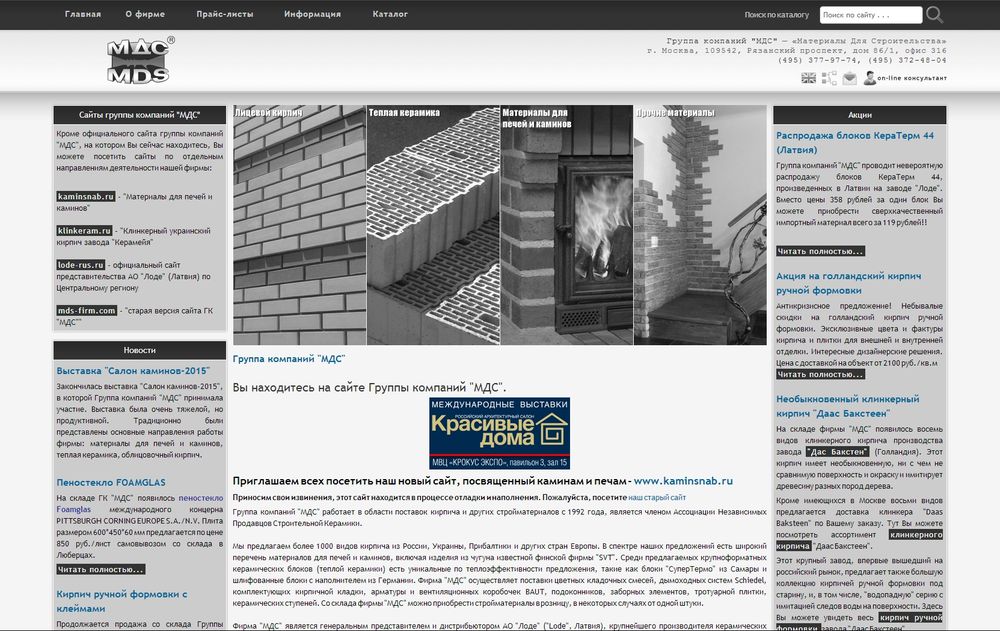Open the Лицевой кирпич image tile

coord(299,225)
